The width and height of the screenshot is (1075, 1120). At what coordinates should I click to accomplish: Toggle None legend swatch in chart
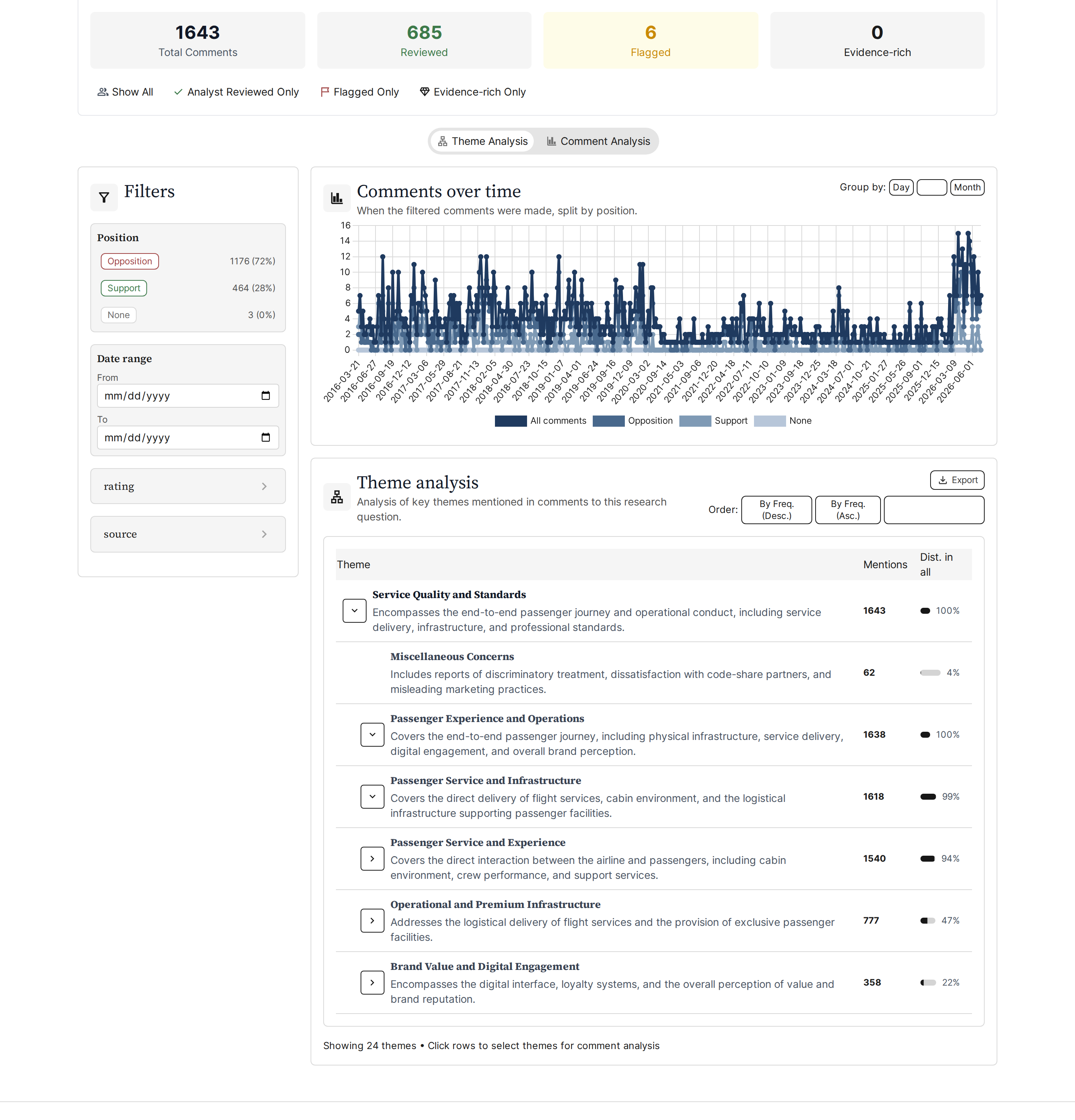[770, 421]
